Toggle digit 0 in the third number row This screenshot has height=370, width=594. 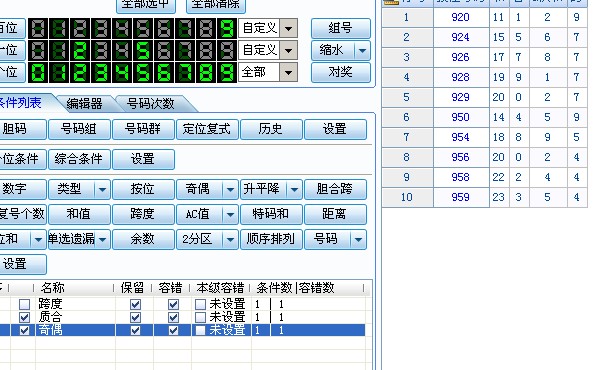click(x=38, y=72)
